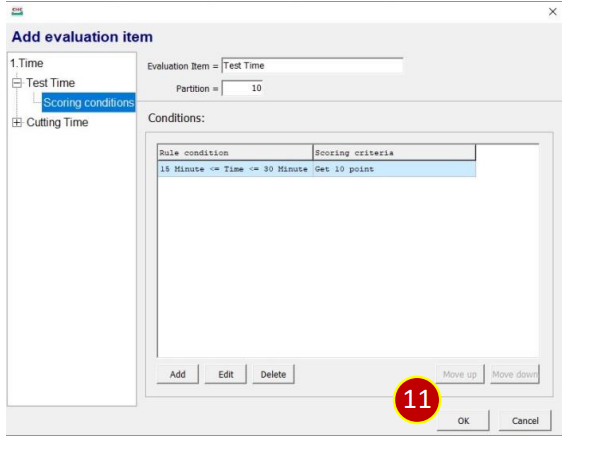Select the 1.Time root item
This screenshot has width=596, height=457.
point(27,63)
